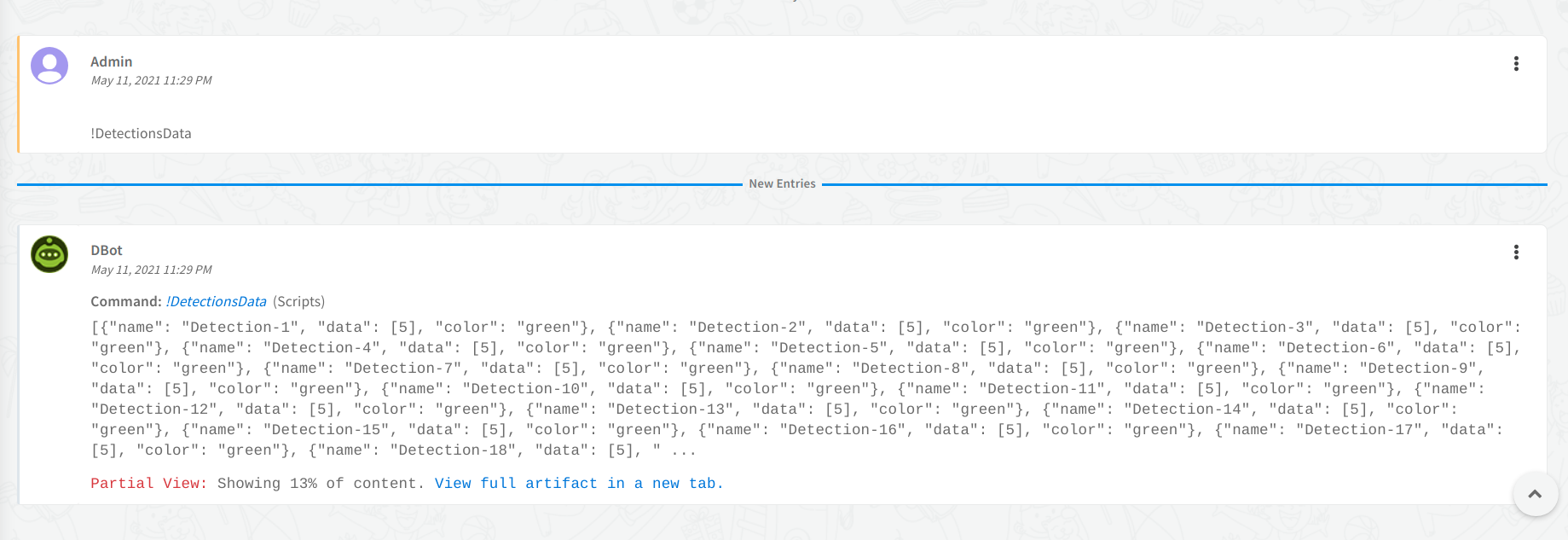Click the scroll-to-top arrow button
This screenshot has width=1568, height=540.
click(1535, 494)
